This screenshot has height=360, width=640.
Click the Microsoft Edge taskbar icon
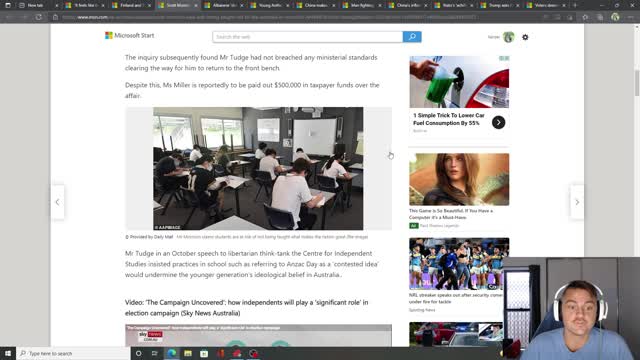tap(171, 353)
